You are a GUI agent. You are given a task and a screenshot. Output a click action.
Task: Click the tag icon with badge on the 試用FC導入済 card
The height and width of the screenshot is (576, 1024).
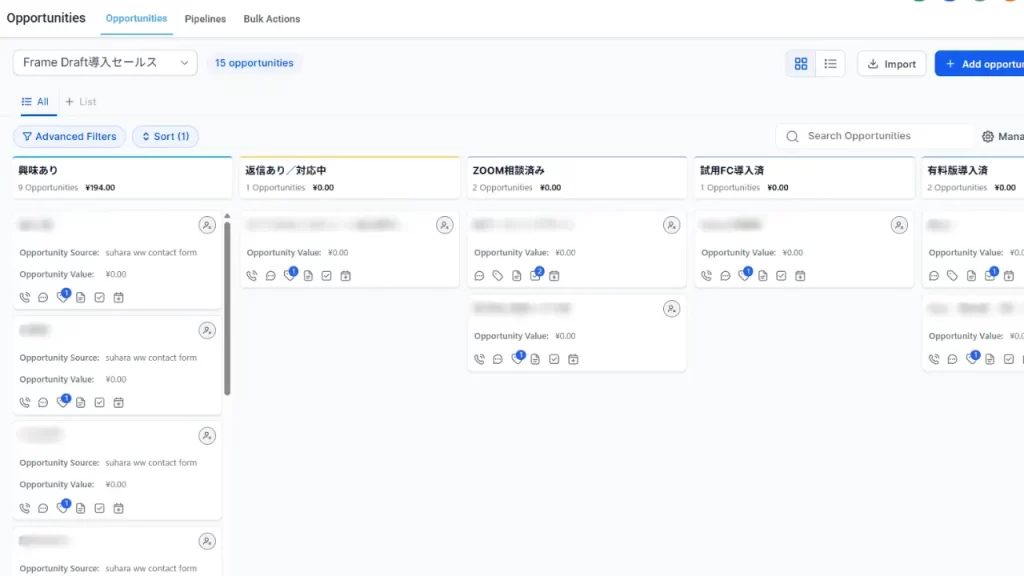click(744, 276)
